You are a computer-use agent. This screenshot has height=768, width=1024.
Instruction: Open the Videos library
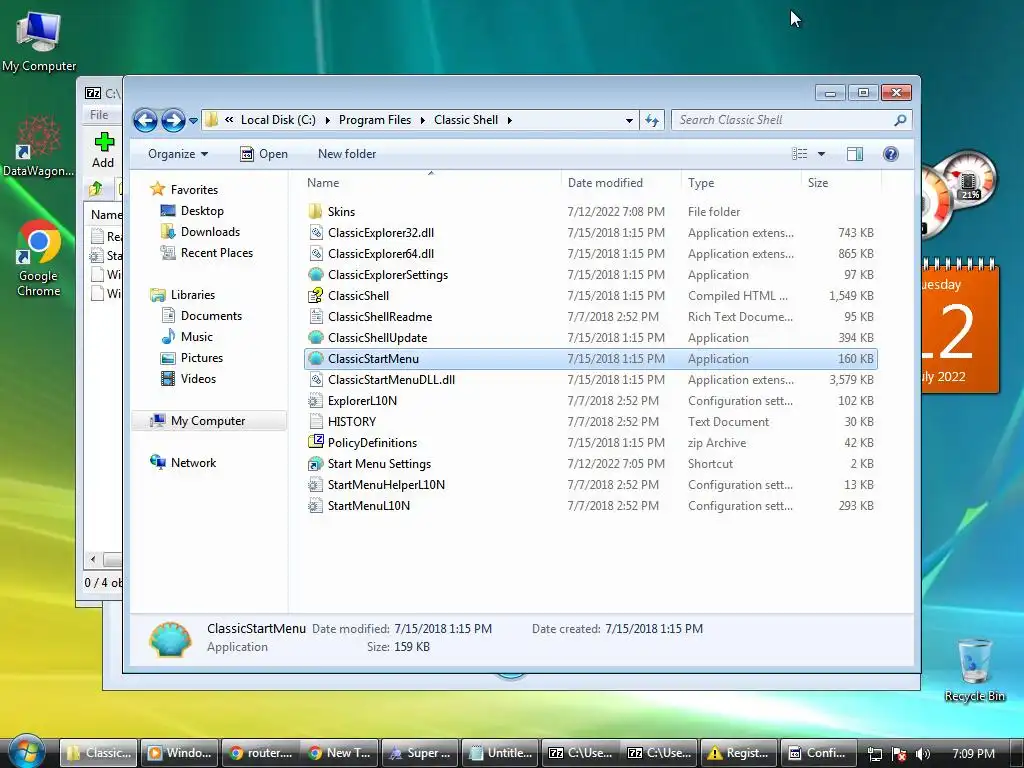198,379
